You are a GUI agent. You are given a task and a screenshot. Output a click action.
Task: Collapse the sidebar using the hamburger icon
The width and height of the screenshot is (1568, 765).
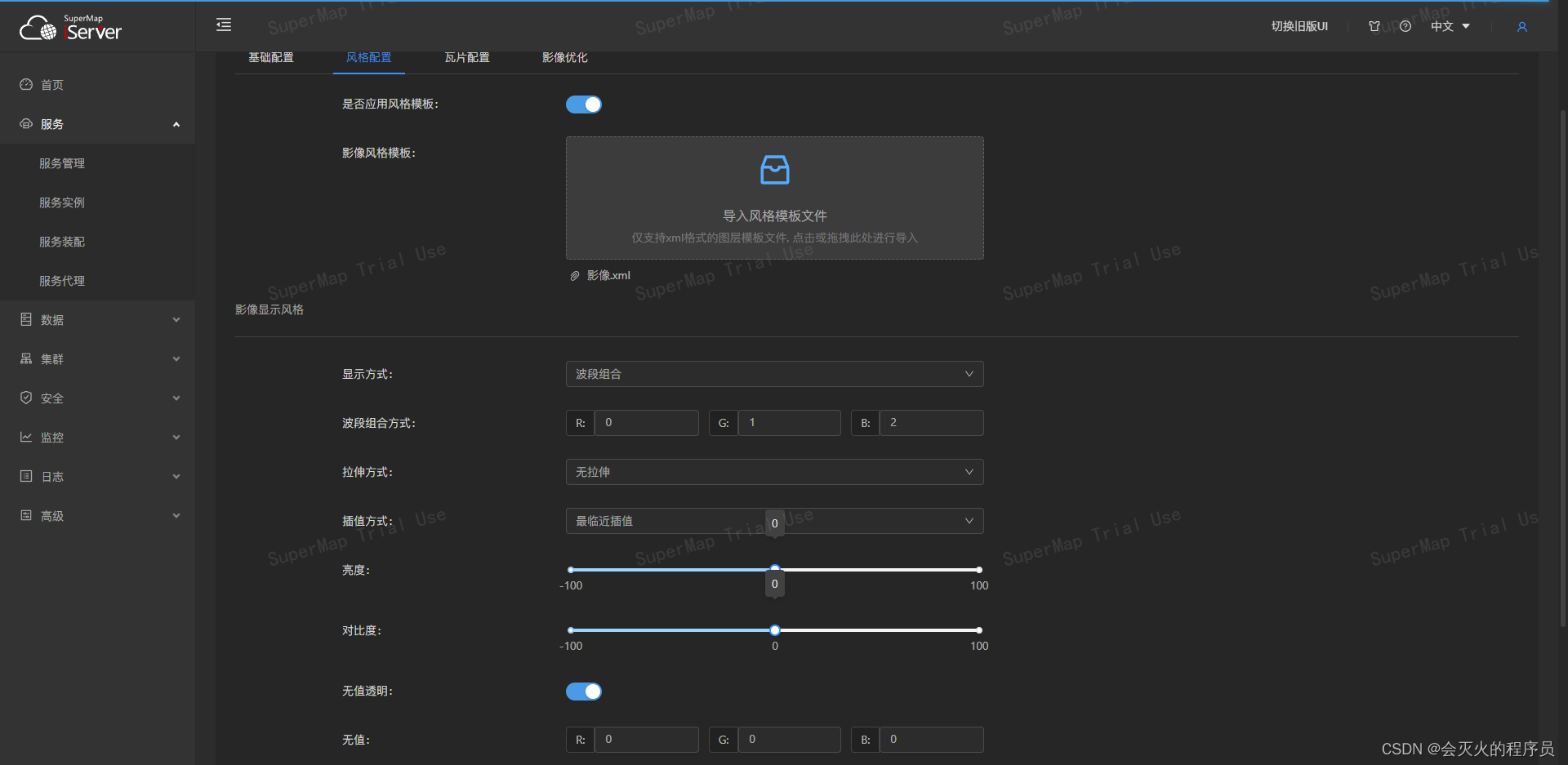[x=224, y=24]
